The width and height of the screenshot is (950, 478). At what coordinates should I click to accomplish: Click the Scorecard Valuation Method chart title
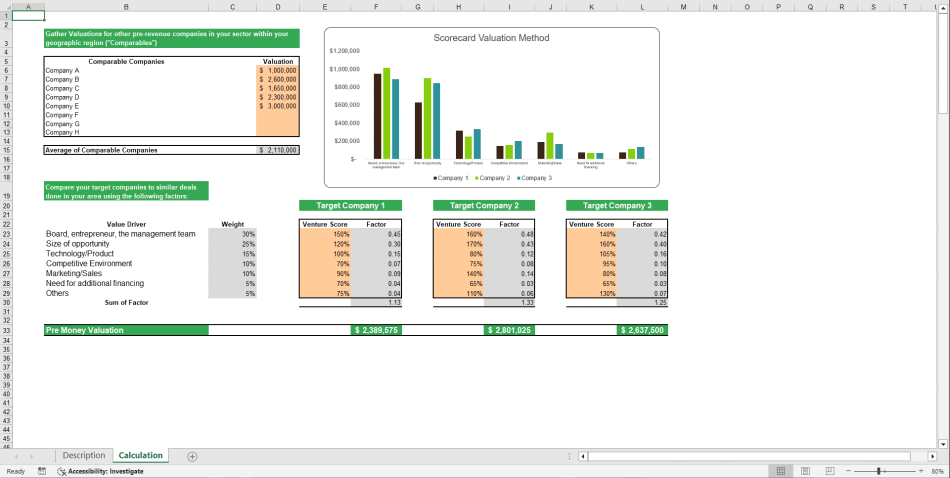coord(491,38)
